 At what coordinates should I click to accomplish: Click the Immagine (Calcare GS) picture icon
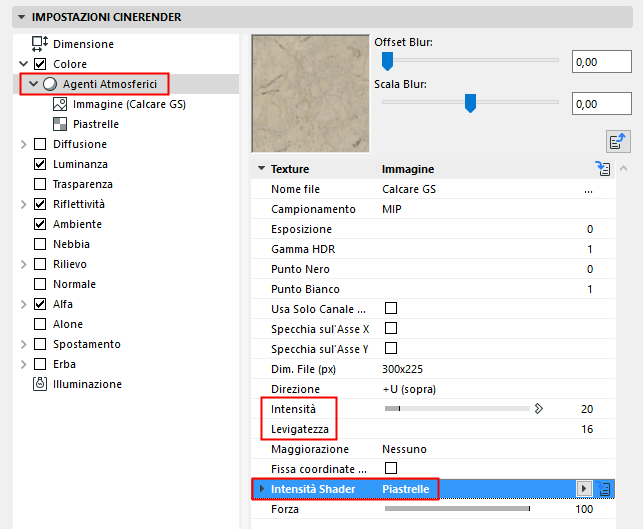[60, 104]
